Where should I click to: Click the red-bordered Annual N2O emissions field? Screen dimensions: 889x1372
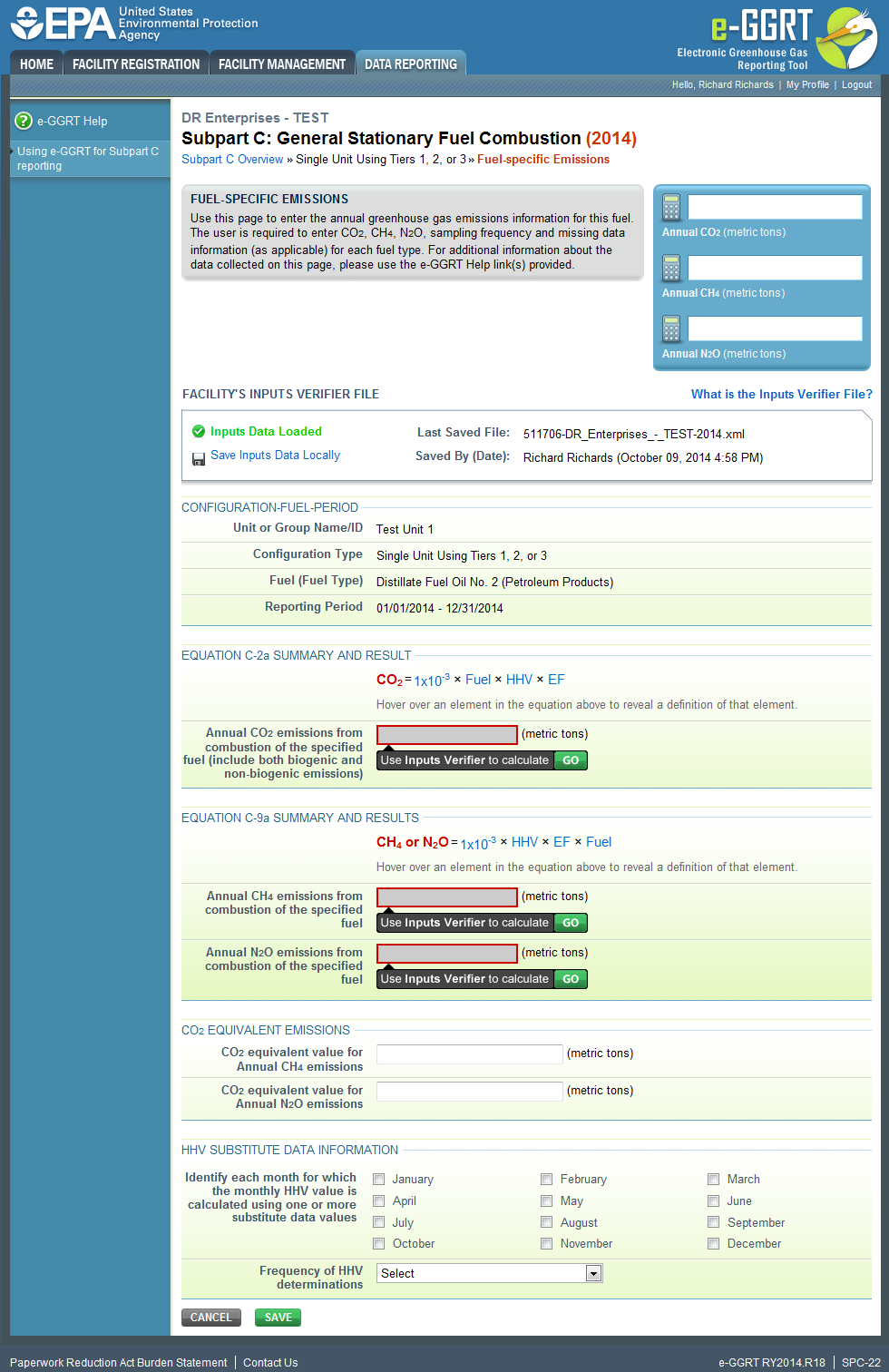point(447,954)
